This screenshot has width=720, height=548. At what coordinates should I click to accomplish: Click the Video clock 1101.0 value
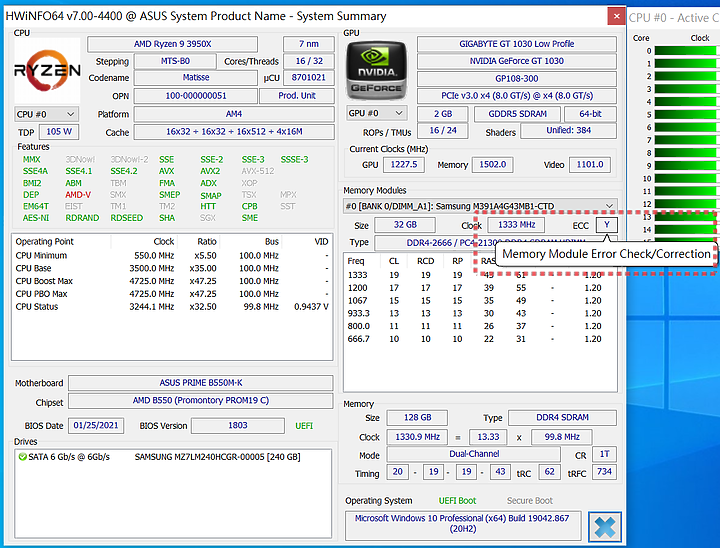pos(590,164)
